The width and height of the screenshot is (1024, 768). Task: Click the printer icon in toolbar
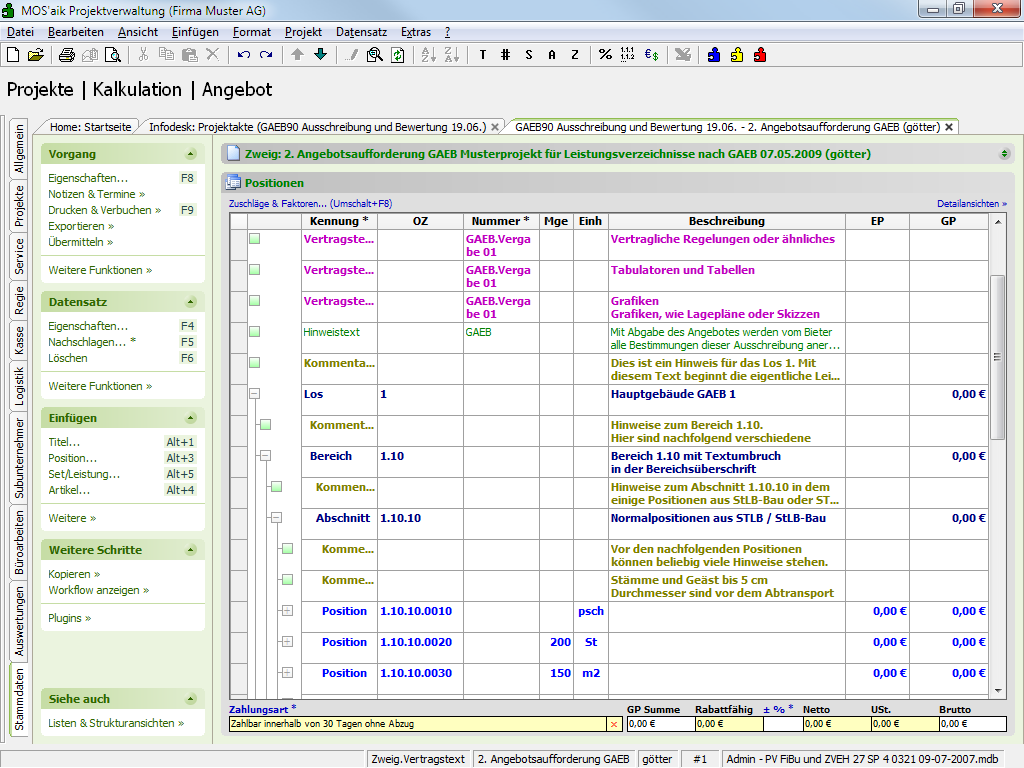click(66, 55)
